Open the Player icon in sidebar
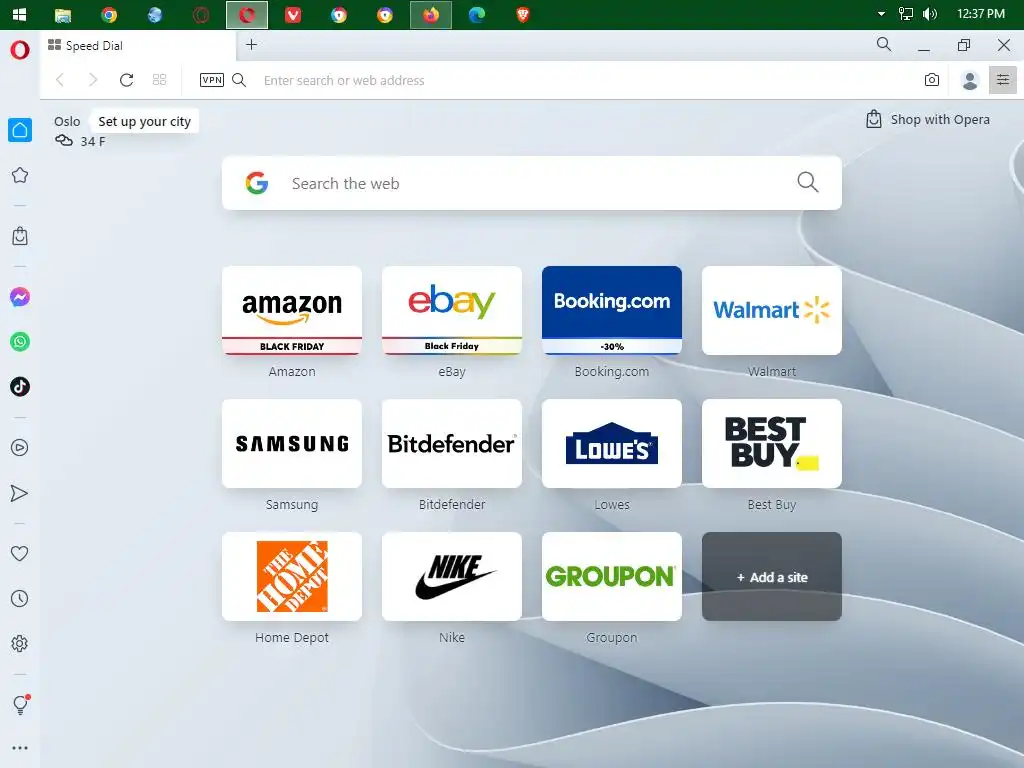The height and width of the screenshot is (768, 1024). point(20,447)
